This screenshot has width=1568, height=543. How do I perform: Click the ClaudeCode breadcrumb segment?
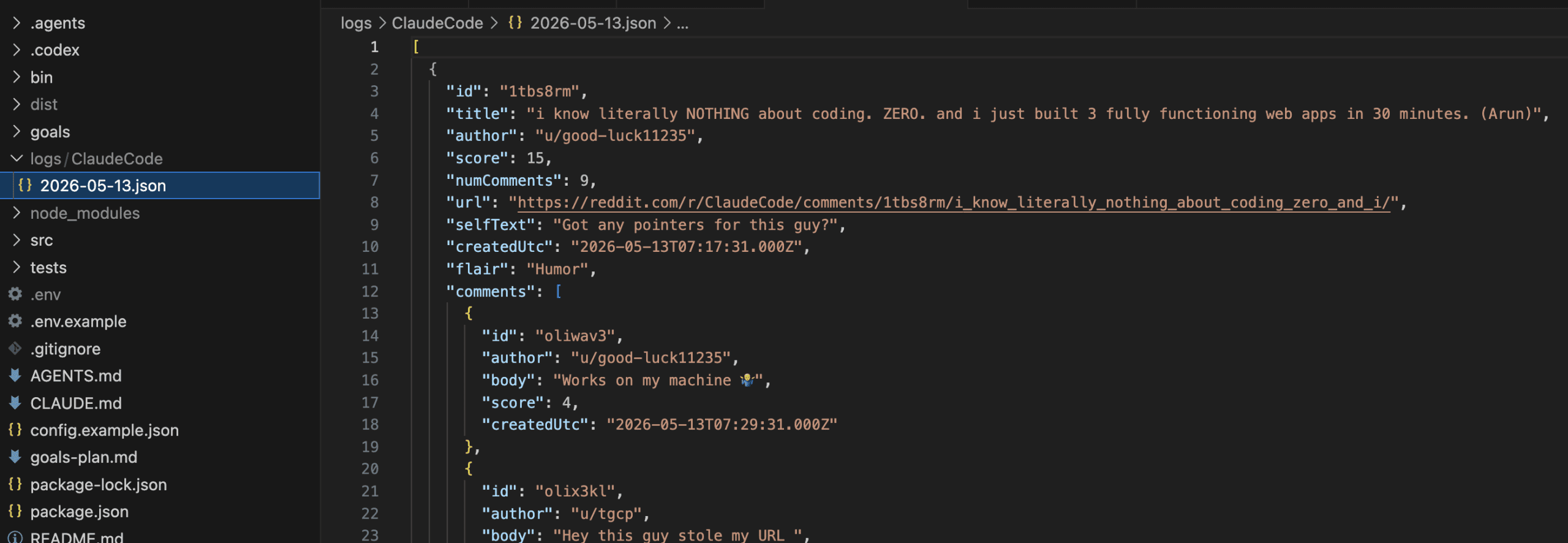pyautogui.click(x=437, y=23)
